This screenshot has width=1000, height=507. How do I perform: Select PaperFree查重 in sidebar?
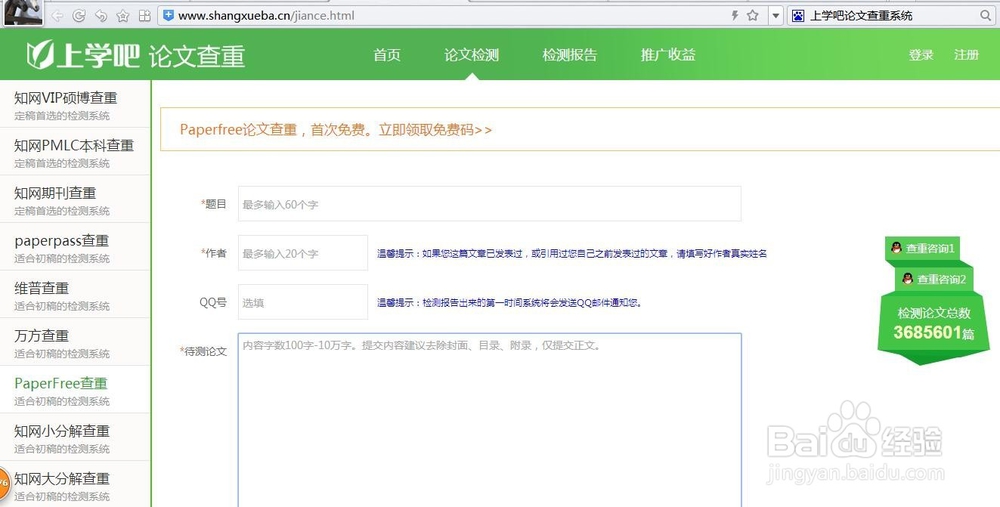coord(75,390)
